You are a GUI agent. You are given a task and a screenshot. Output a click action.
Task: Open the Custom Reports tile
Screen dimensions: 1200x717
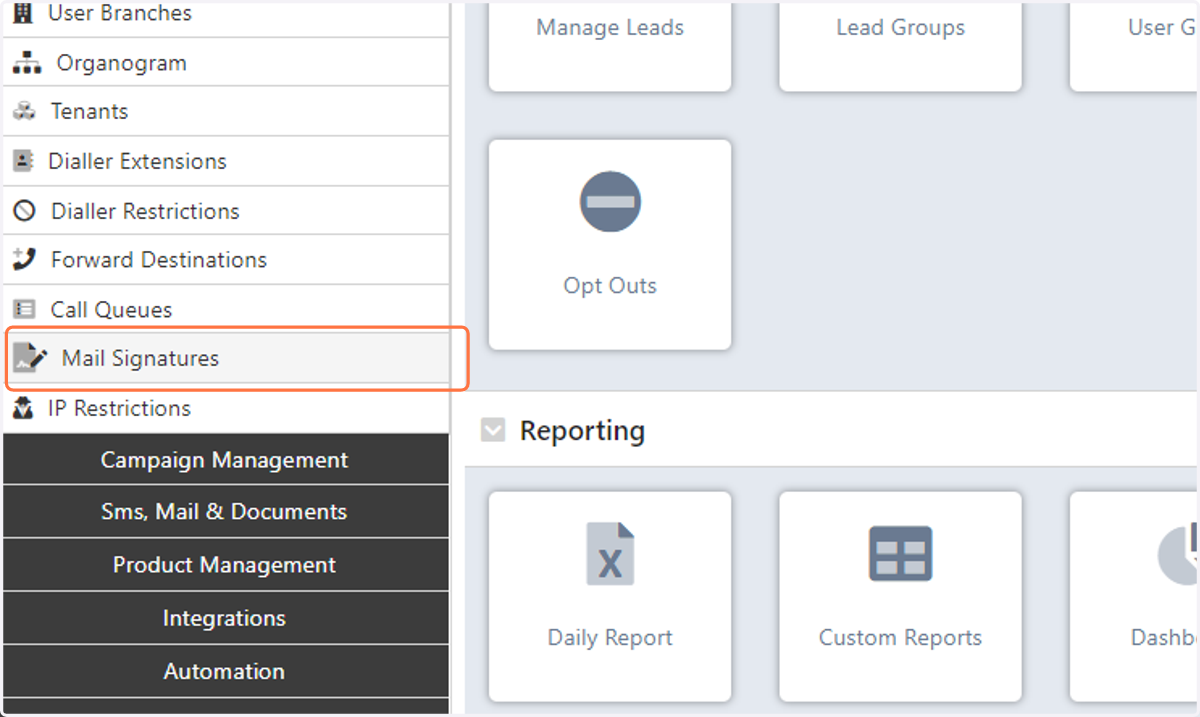[900, 596]
